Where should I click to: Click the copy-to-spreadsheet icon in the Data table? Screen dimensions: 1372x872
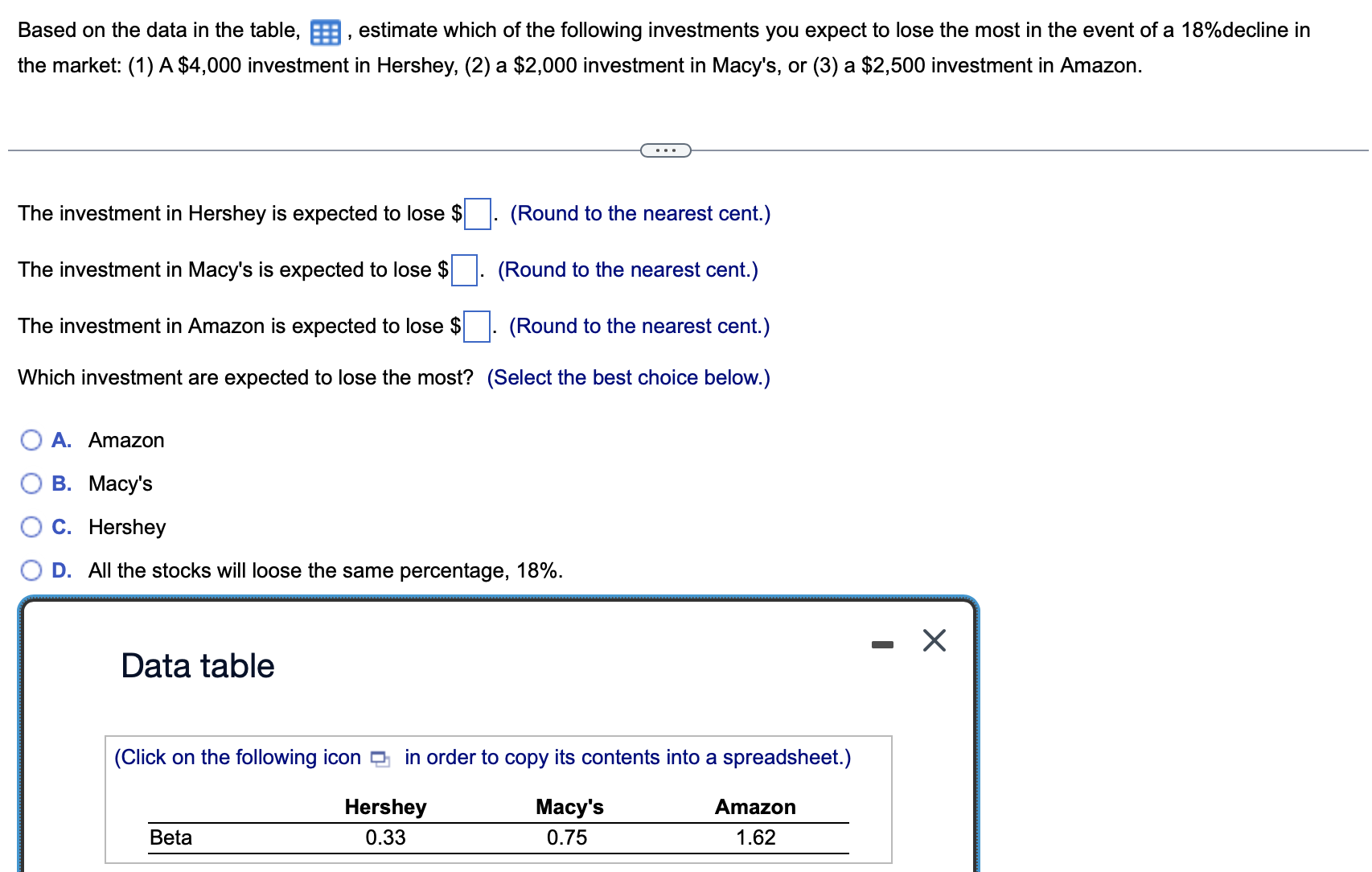click(x=380, y=759)
